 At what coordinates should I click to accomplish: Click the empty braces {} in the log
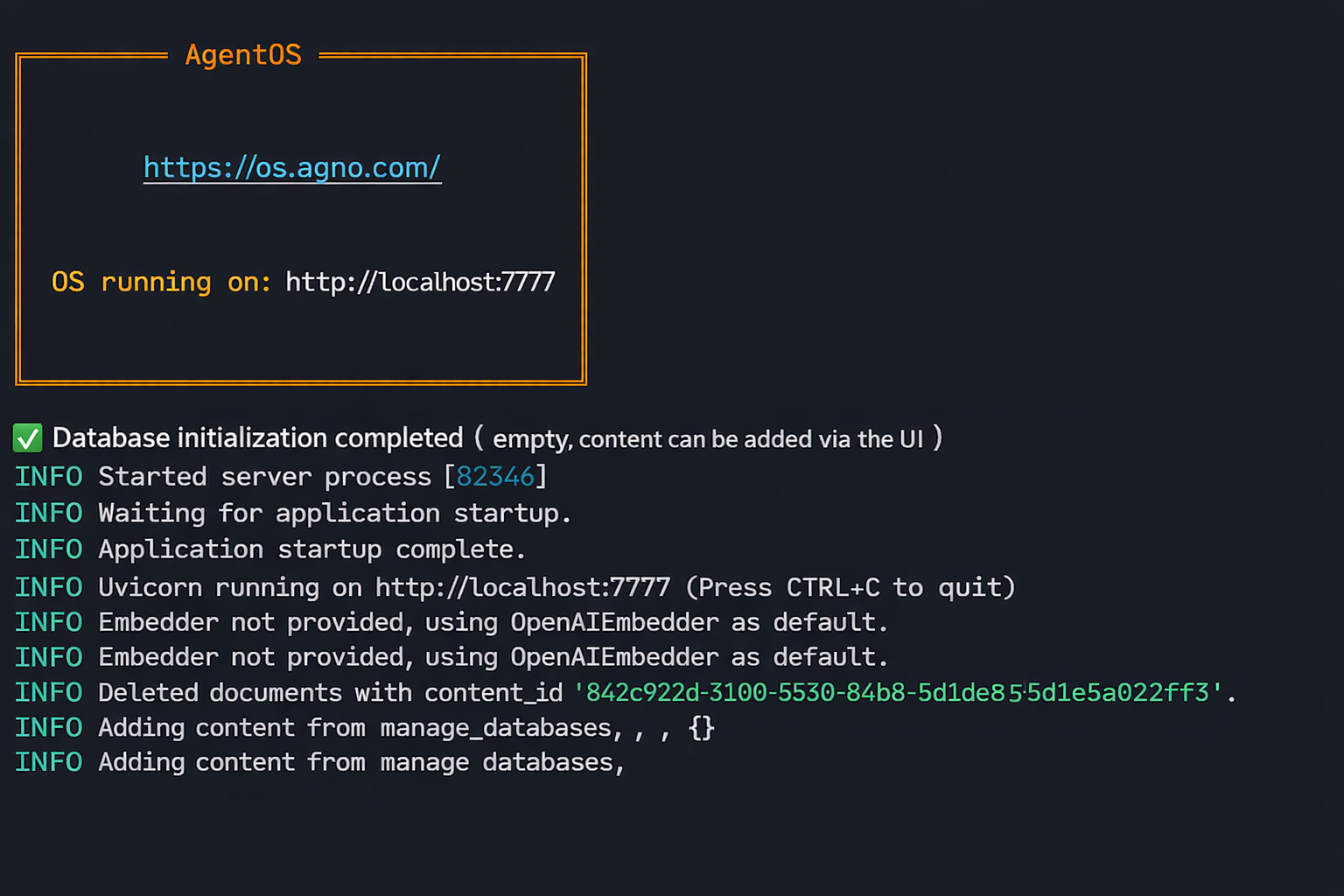coord(702,728)
